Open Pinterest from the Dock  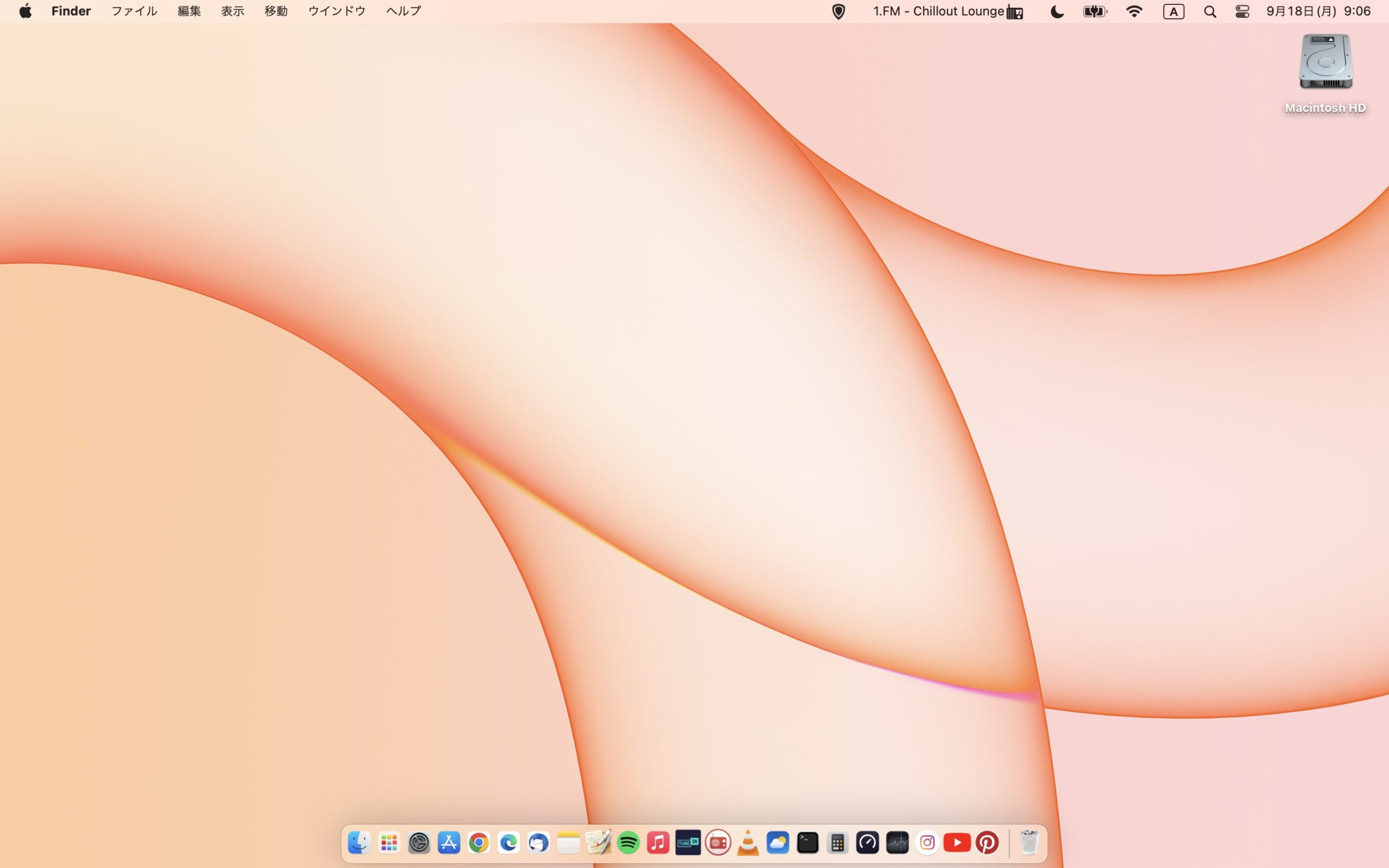pos(987,842)
